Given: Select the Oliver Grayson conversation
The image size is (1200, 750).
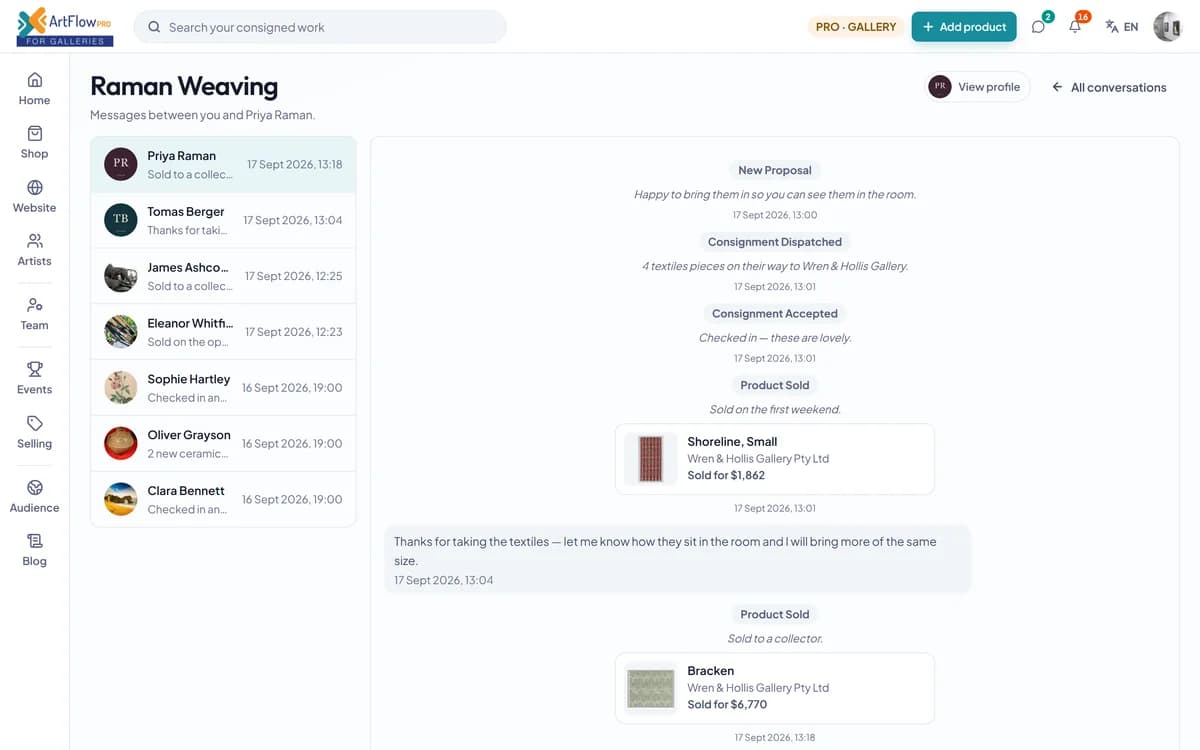Looking at the screenshot, I should point(223,444).
